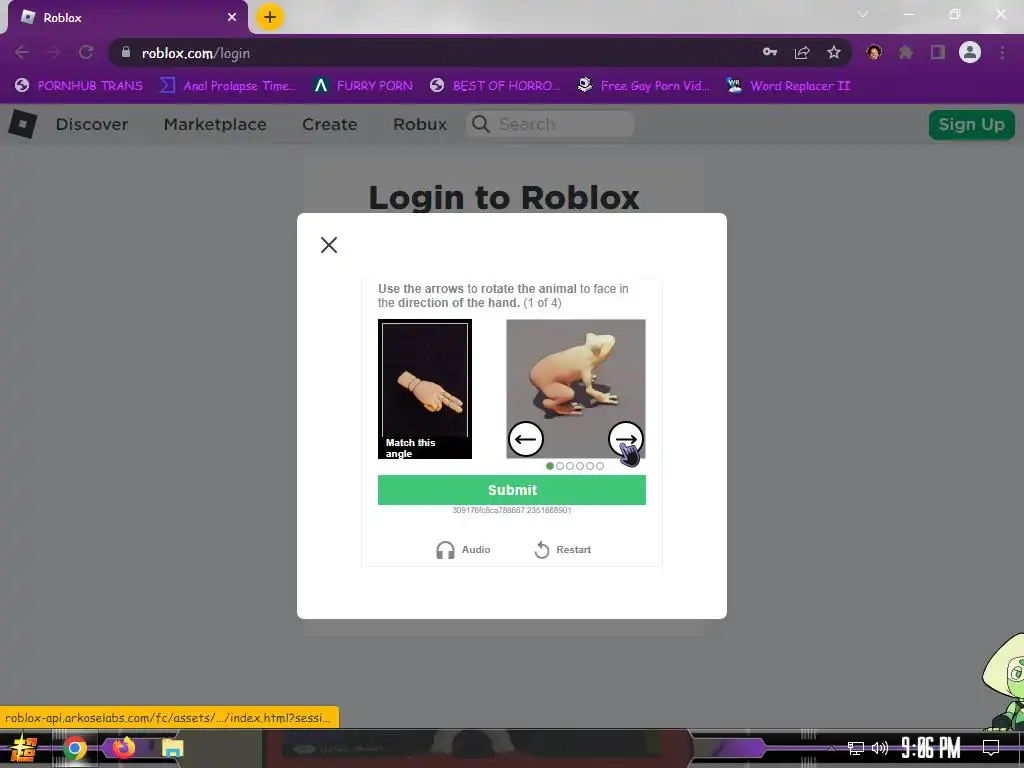Switch to the Audio challenge
Viewport: 1024px width, 768px height.
[463, 550]
